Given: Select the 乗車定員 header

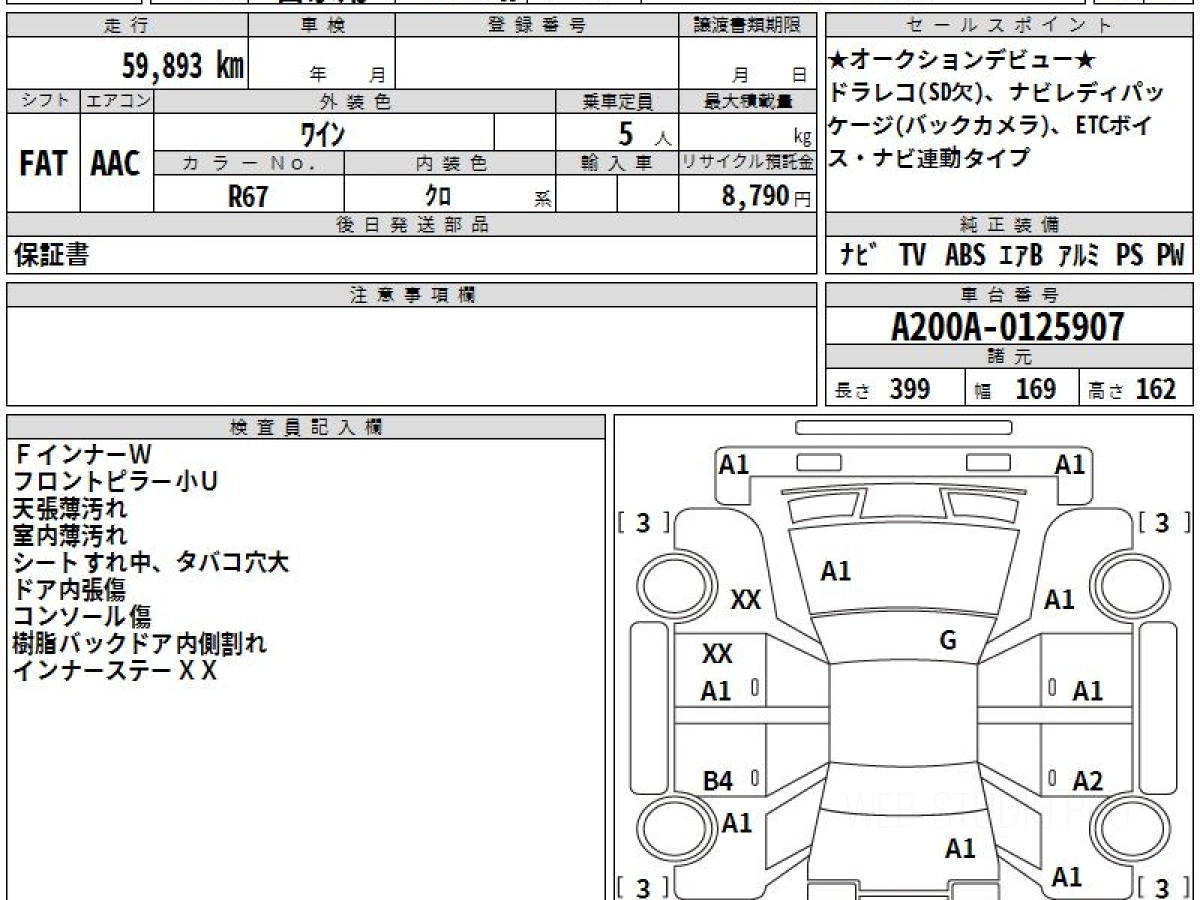Looking at the screenshot, I should click(x=617, y=101).
